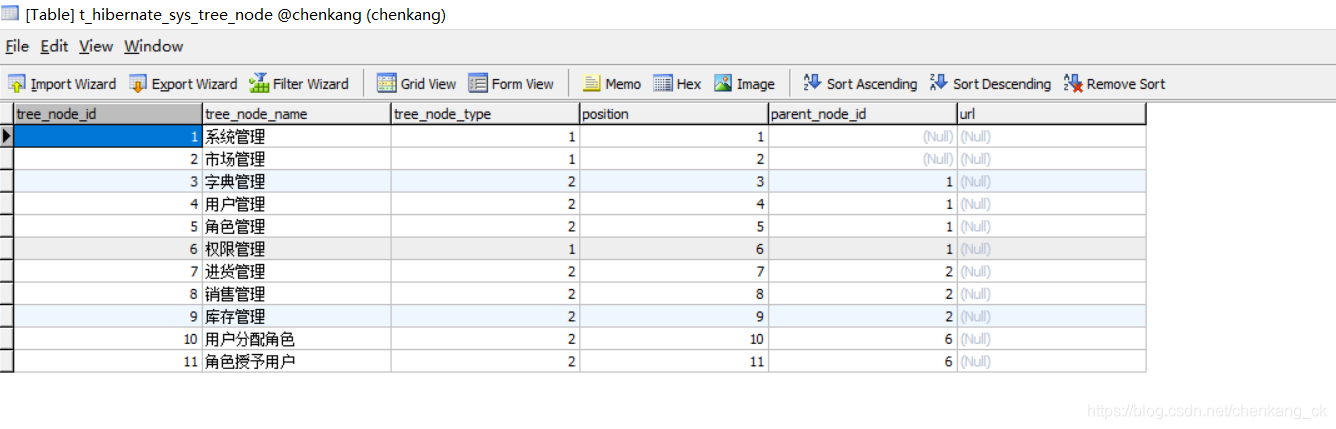Open the Image viewer

(744, 84)
